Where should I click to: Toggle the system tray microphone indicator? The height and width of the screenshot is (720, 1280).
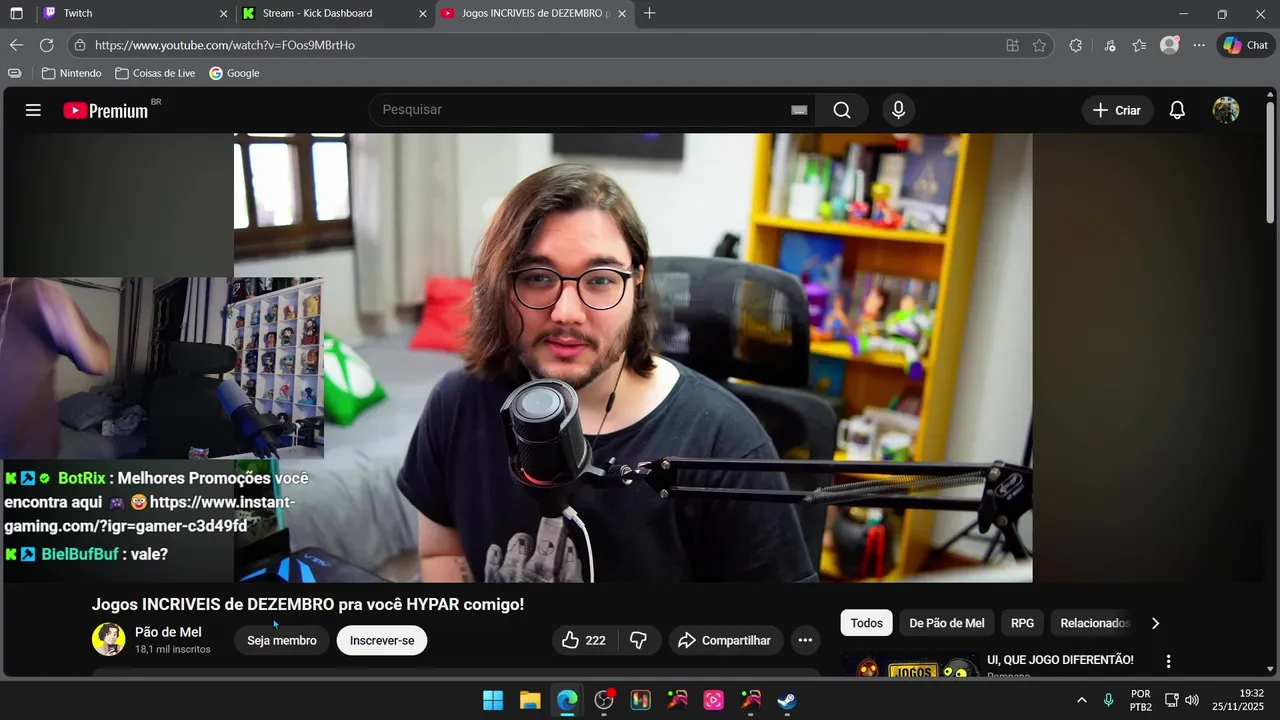click(1108, 700)
